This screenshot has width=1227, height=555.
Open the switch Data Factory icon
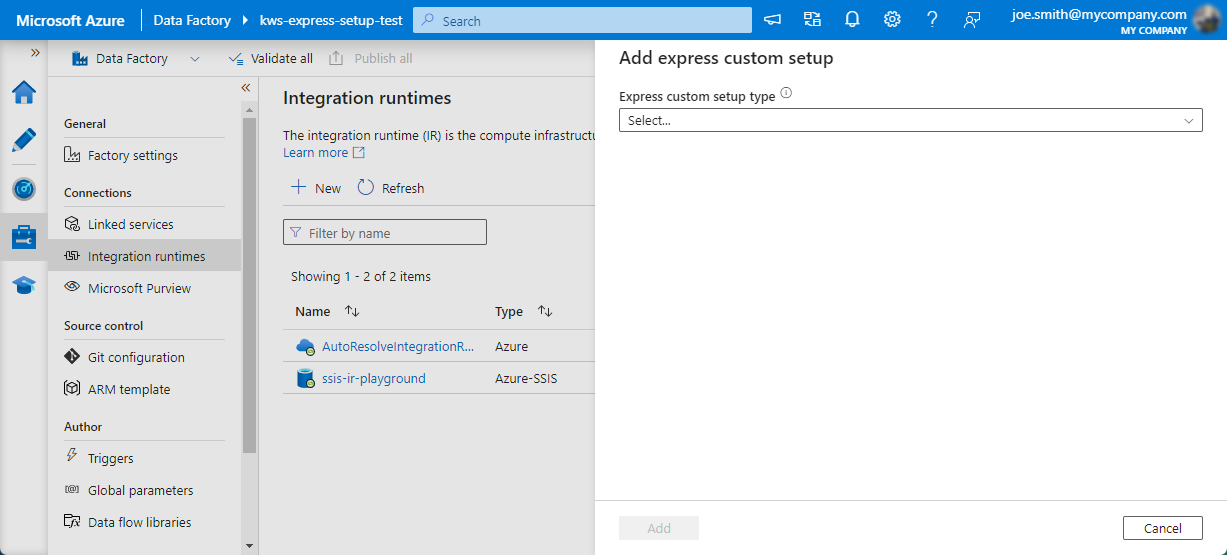tap(812, 20)
